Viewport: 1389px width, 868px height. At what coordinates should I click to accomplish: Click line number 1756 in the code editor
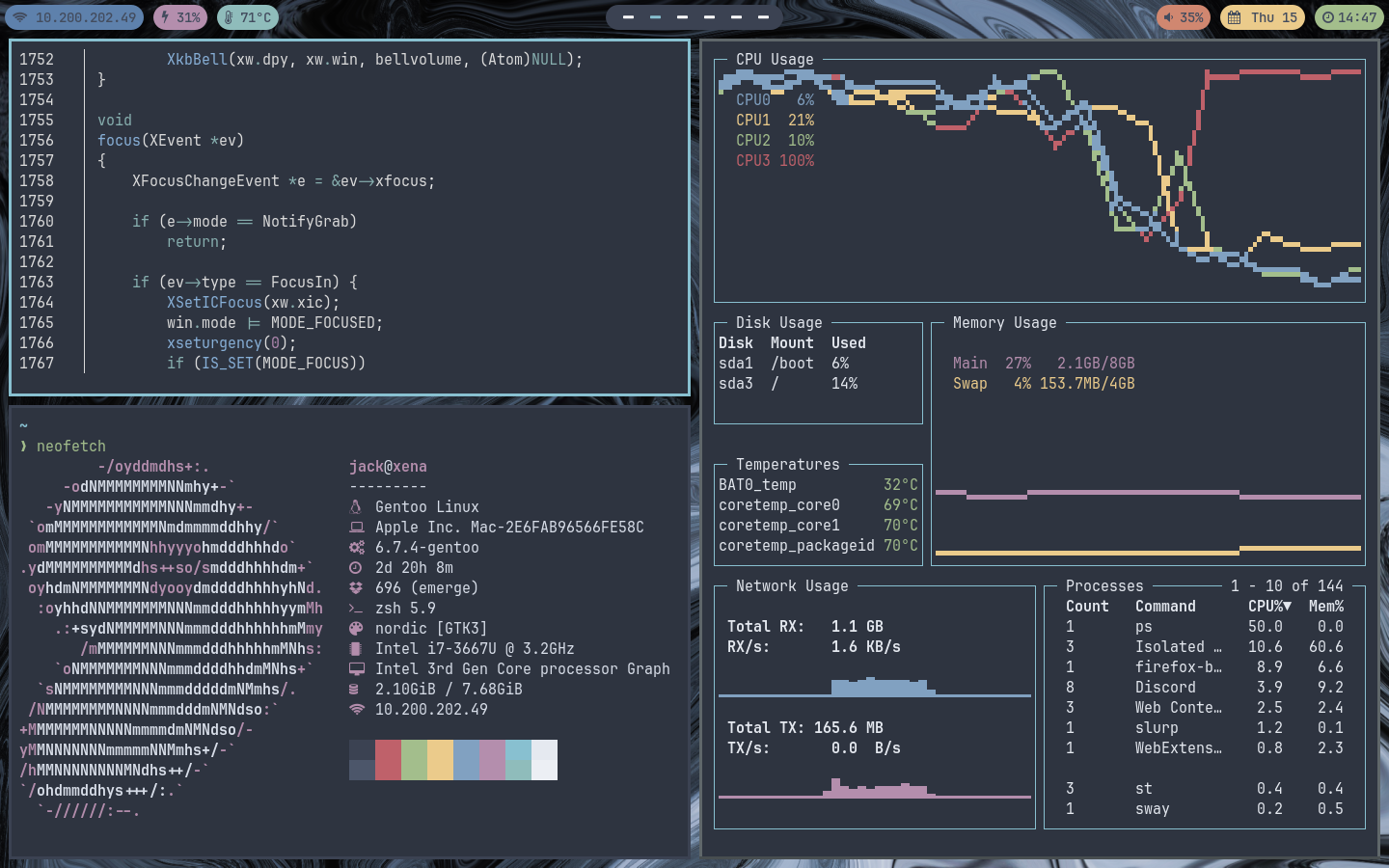tap(37, 140)
